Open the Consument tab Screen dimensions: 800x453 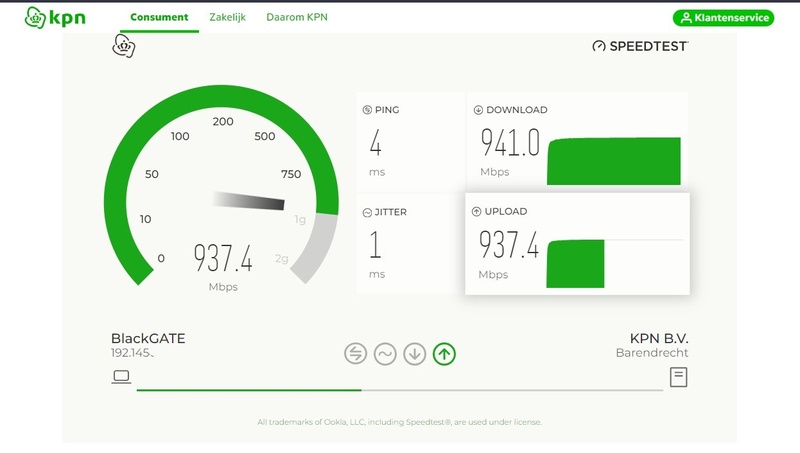[159, 17]
